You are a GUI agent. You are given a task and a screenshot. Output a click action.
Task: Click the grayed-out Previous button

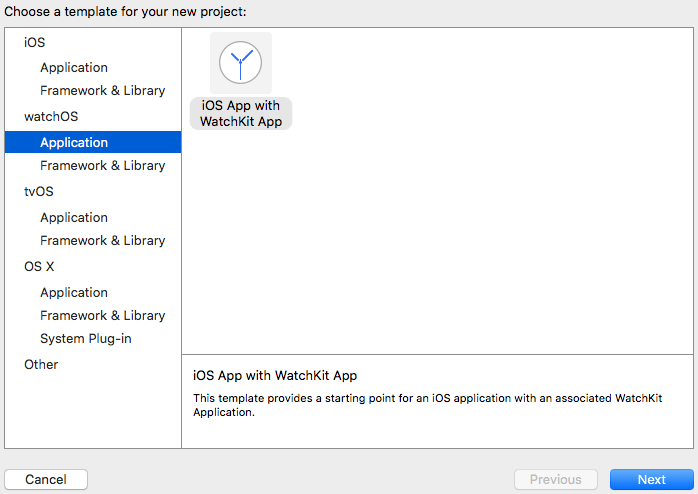point(555,479)
